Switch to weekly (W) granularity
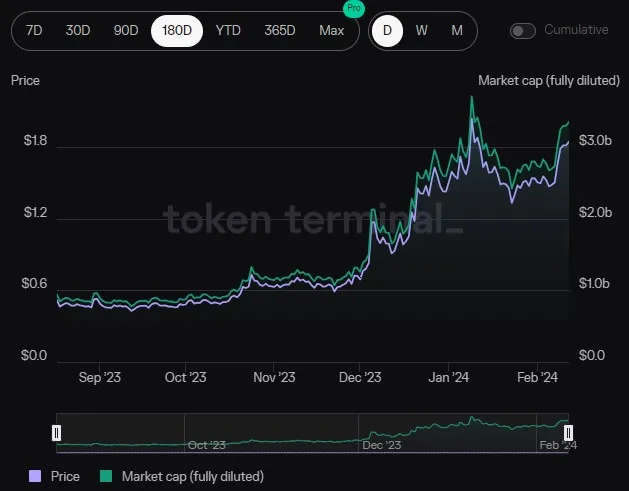The image size is (629, 491). tap(422, 30)
